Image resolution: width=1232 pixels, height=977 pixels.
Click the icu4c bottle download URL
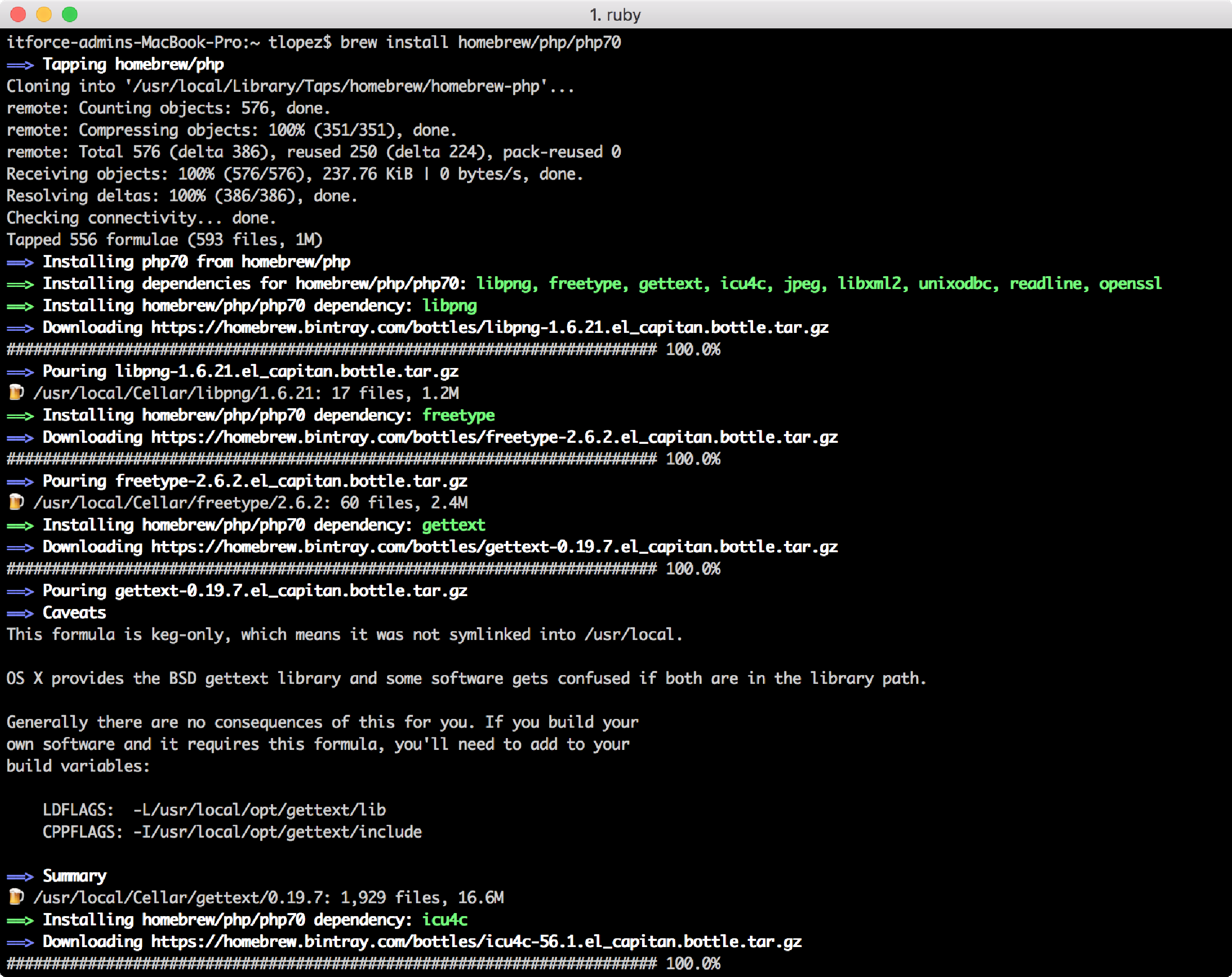point(476,941)
